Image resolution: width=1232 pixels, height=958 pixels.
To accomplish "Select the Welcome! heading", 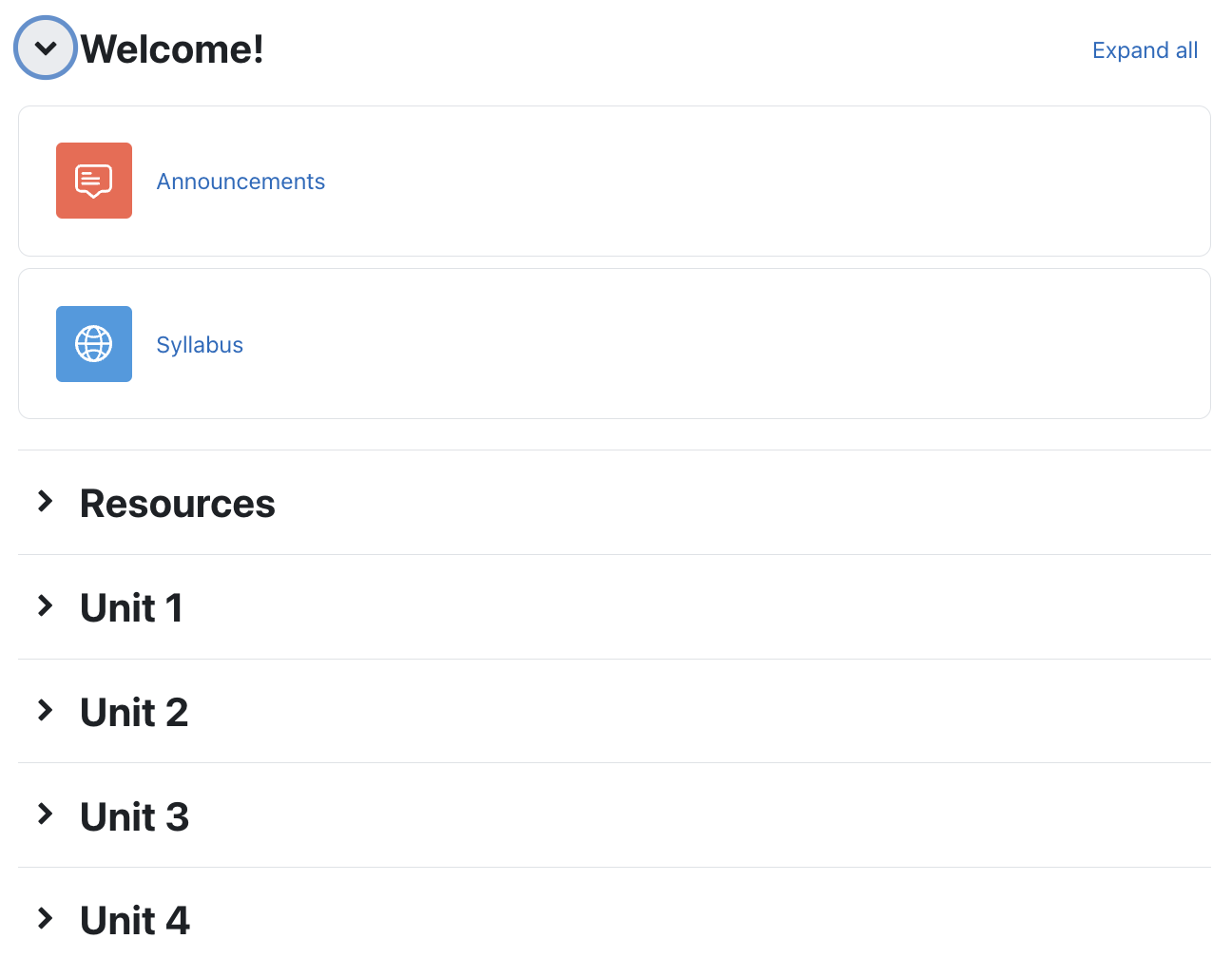I will pyautogui.click(x=171, y=48).
